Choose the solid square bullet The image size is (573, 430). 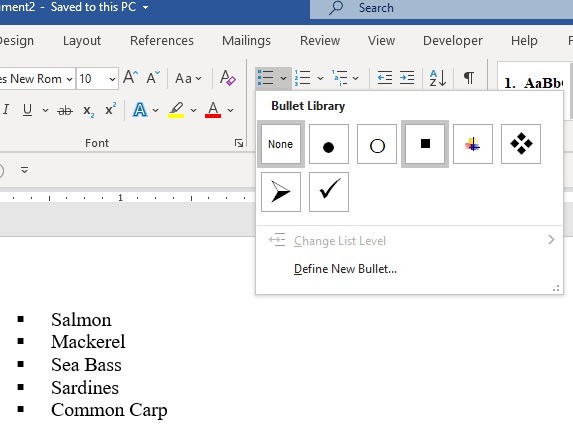[x=425, y=144]
